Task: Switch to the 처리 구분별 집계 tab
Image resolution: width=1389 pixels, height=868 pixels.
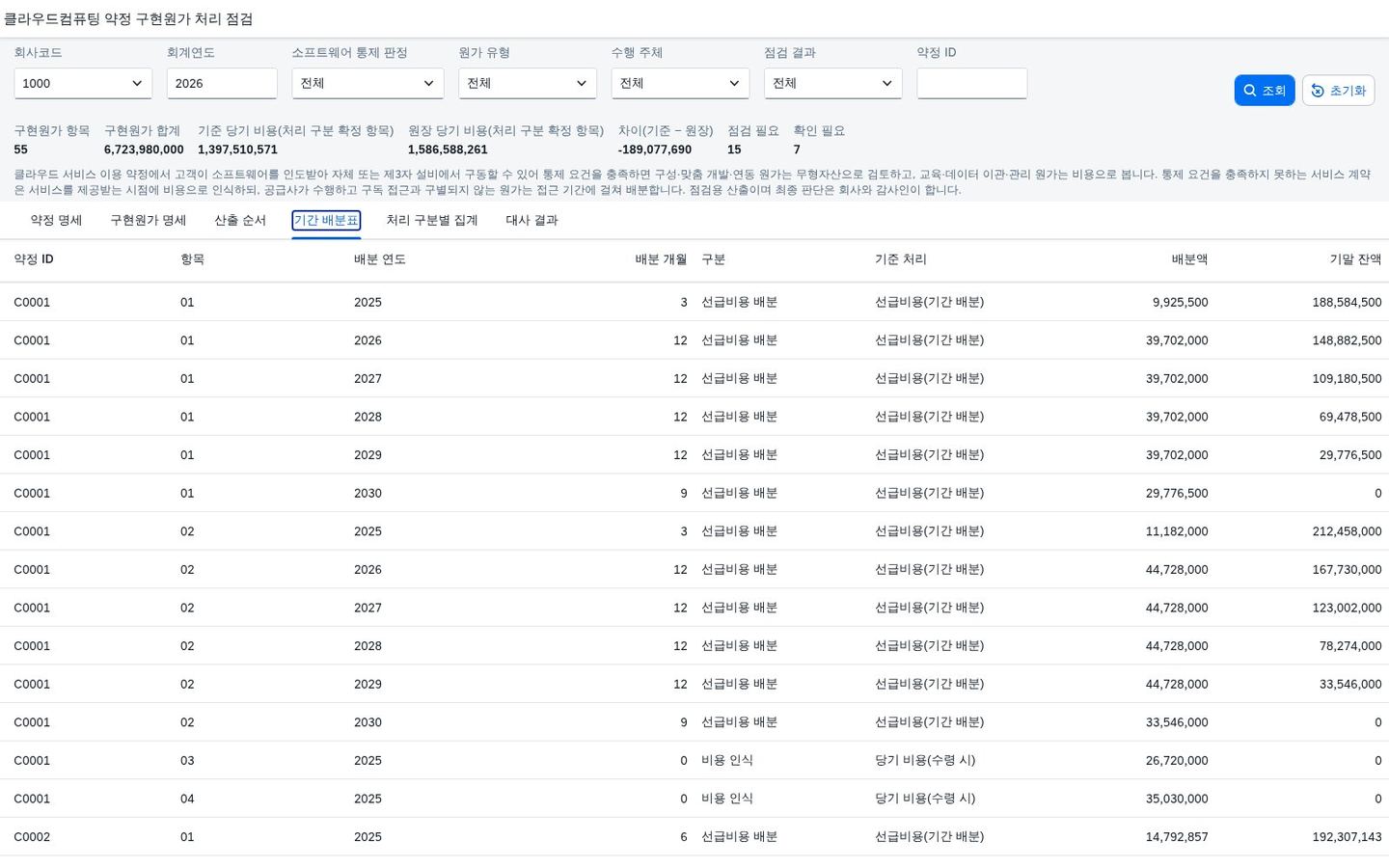Action: tap(432, 220)
